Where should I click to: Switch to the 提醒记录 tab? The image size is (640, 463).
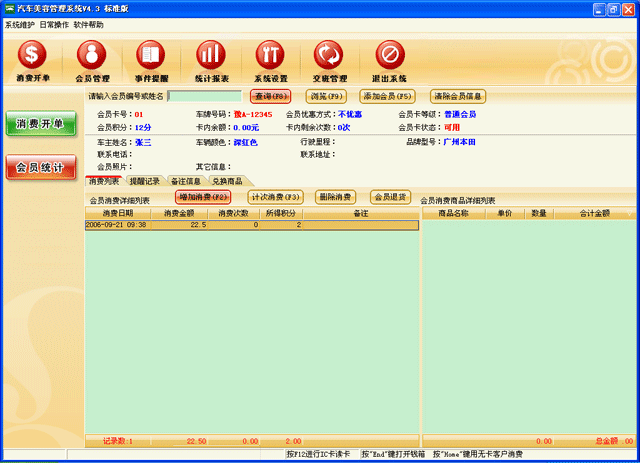point(144,181)
